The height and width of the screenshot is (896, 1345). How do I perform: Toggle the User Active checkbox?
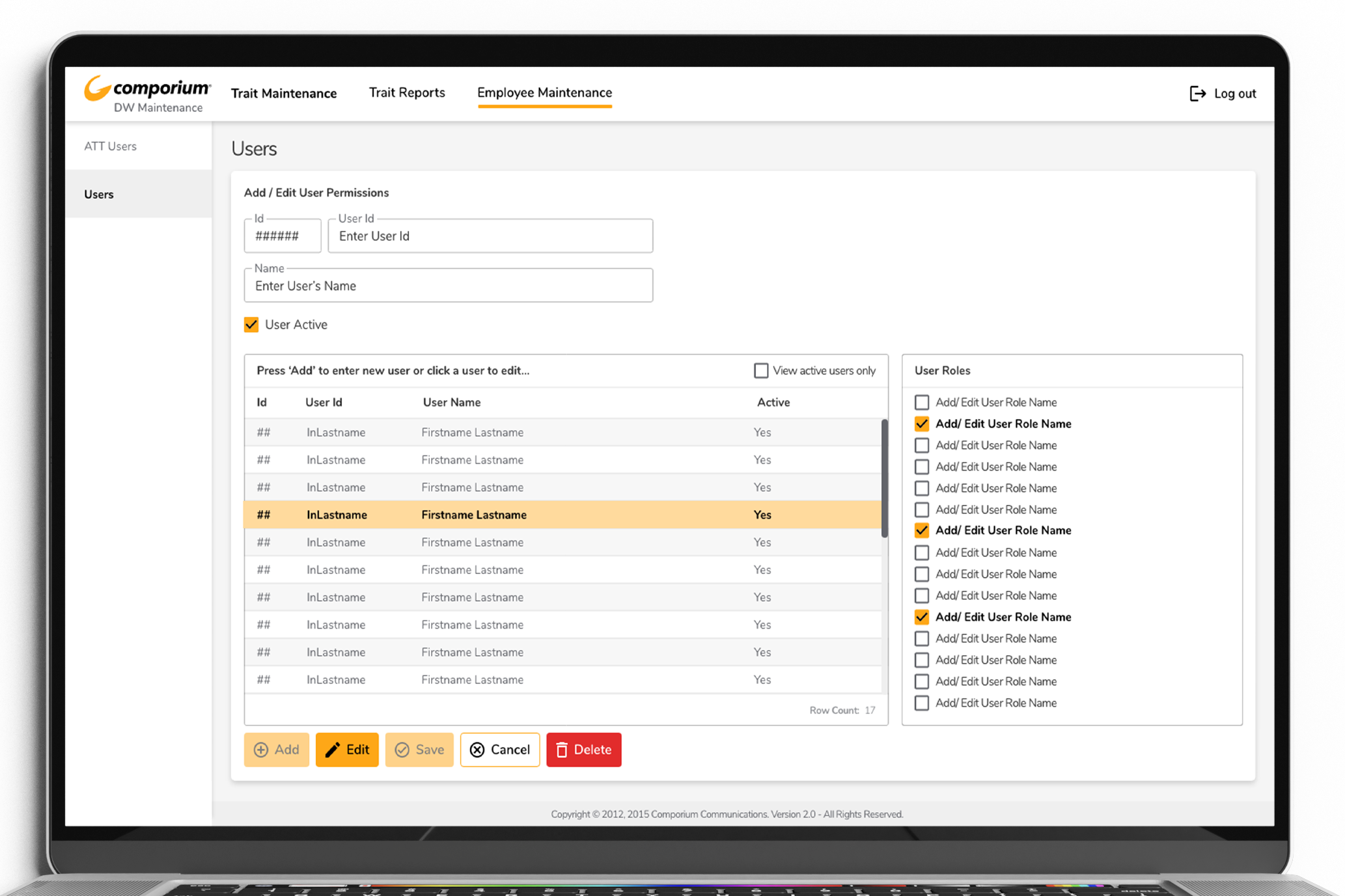point(251,325)
